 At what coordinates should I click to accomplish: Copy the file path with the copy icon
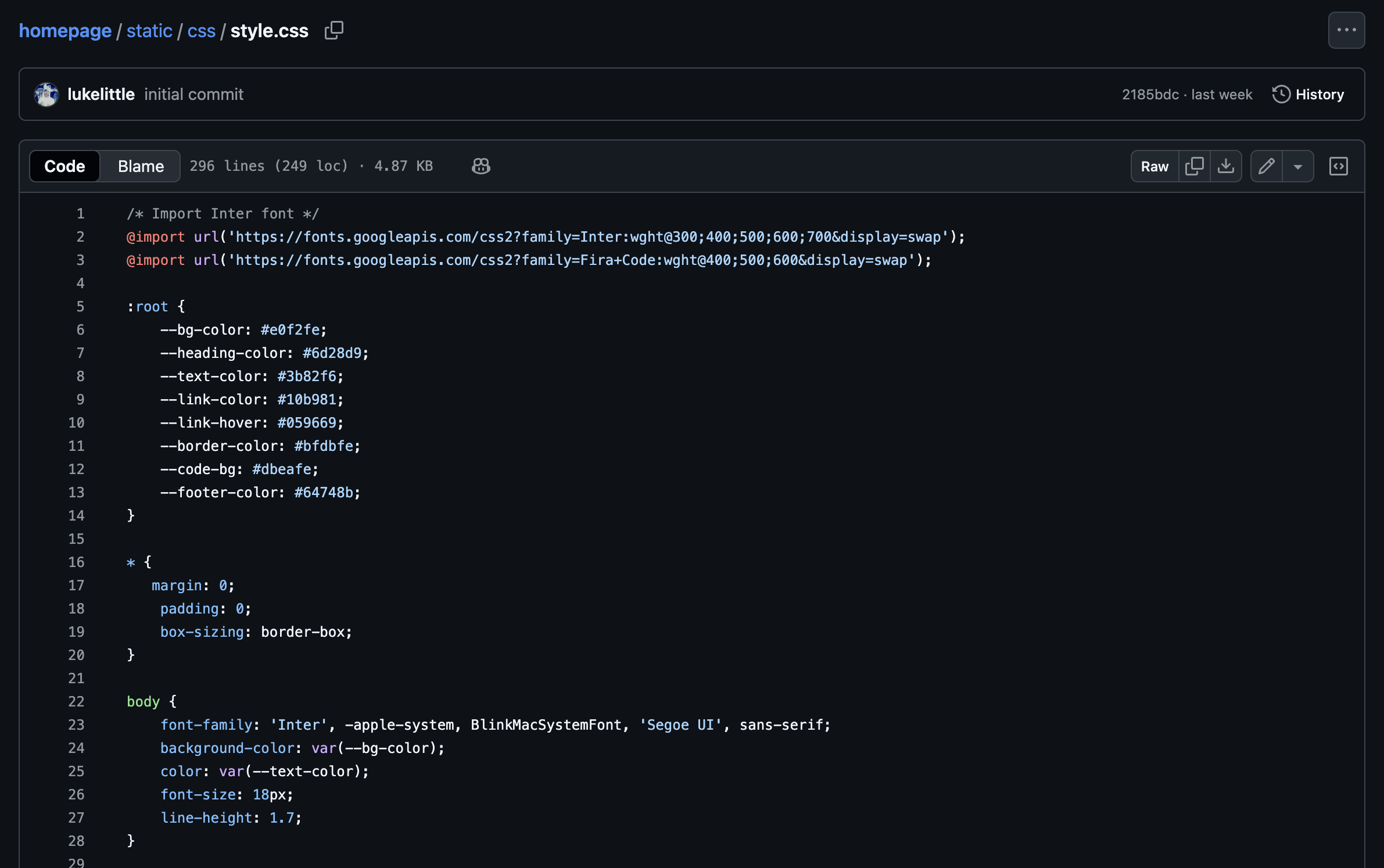334,30
